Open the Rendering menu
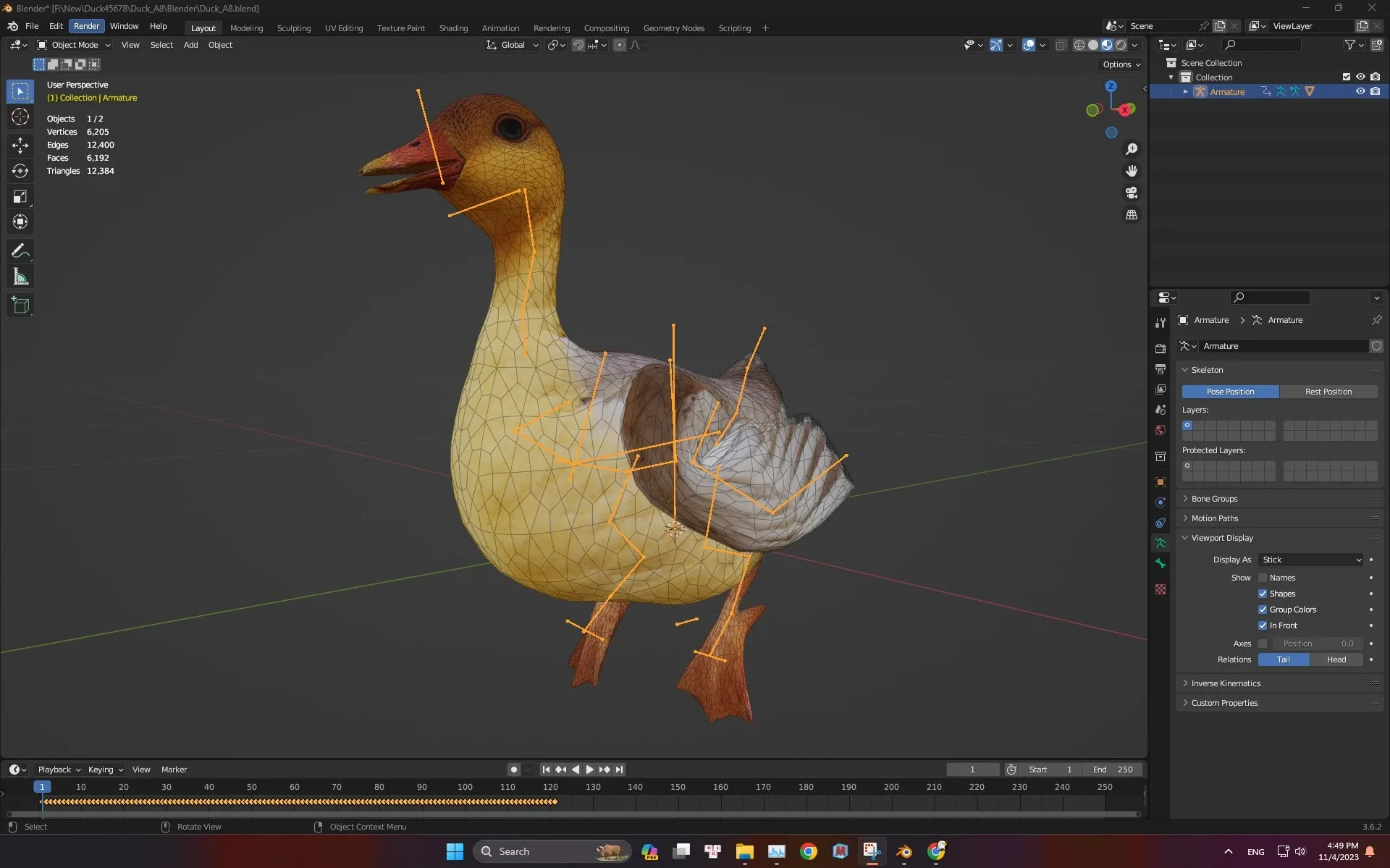Viewport: 1390px width, 868px height. [552, 28]
